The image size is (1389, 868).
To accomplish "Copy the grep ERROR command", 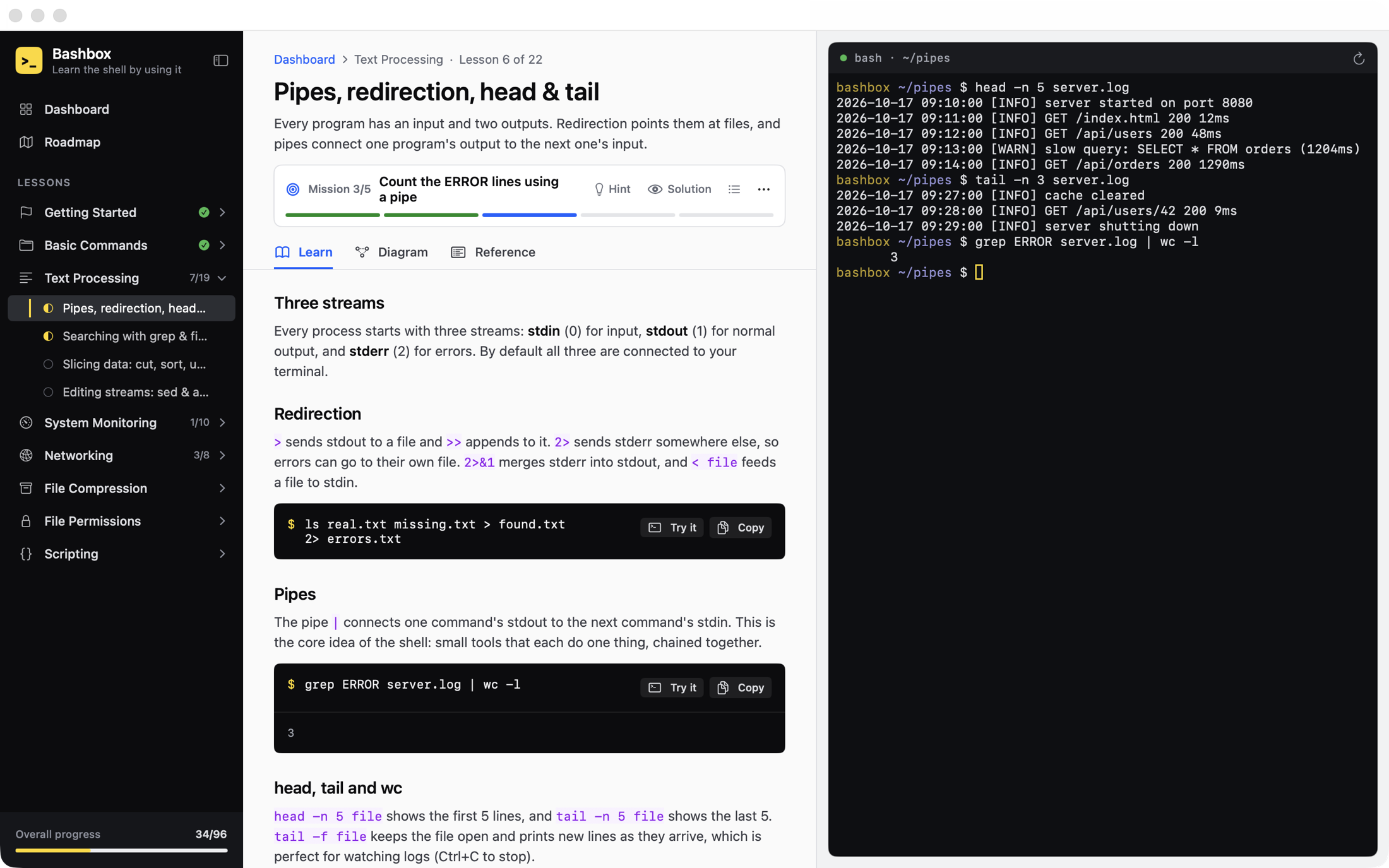I will click(741, 687).
